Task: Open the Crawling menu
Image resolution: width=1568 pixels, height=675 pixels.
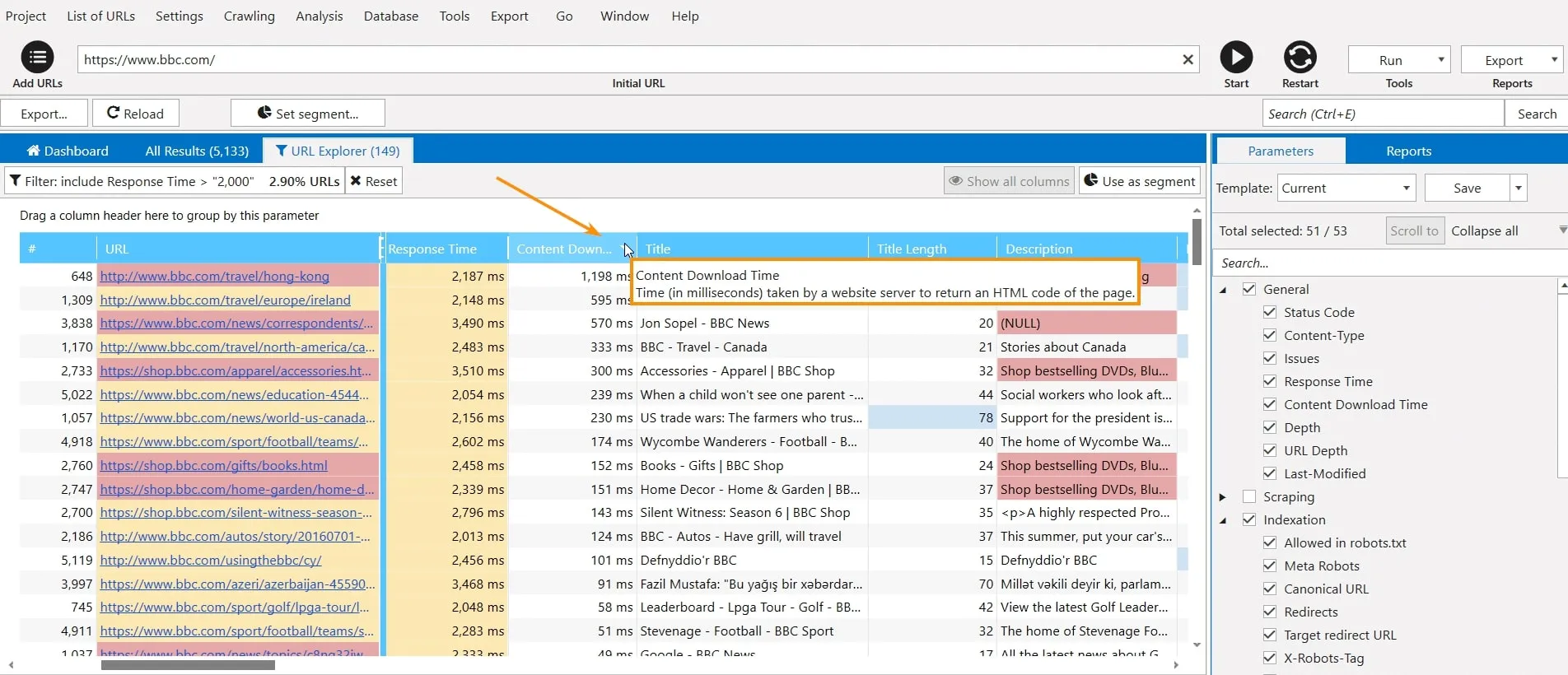Action: [250, 16]
